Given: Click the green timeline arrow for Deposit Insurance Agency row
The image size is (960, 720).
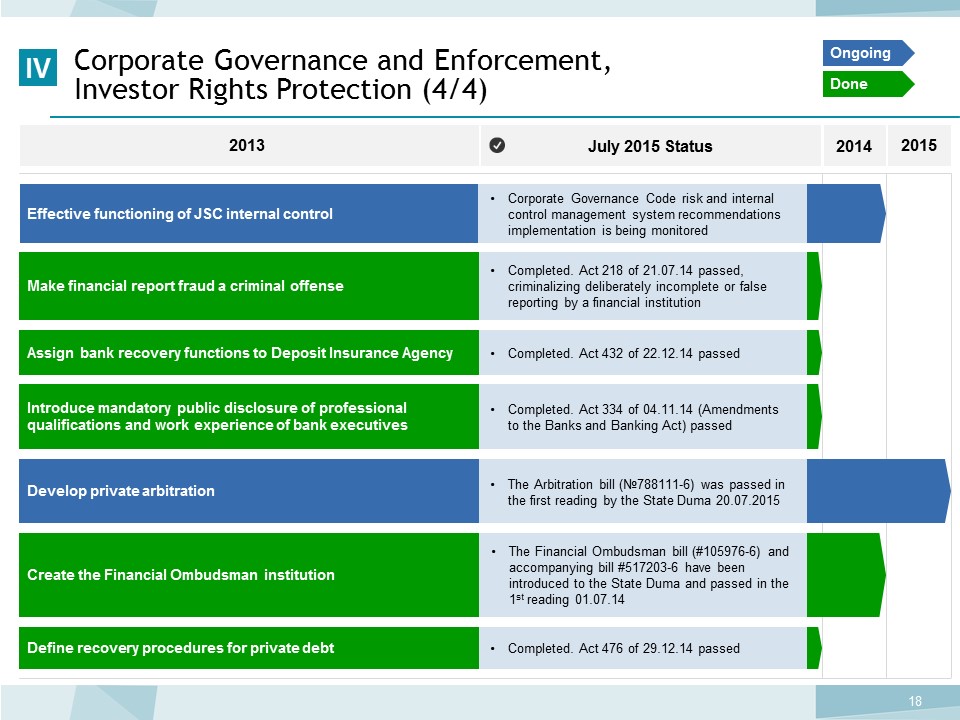Looking at the screenshot, I should pos(814,353).
